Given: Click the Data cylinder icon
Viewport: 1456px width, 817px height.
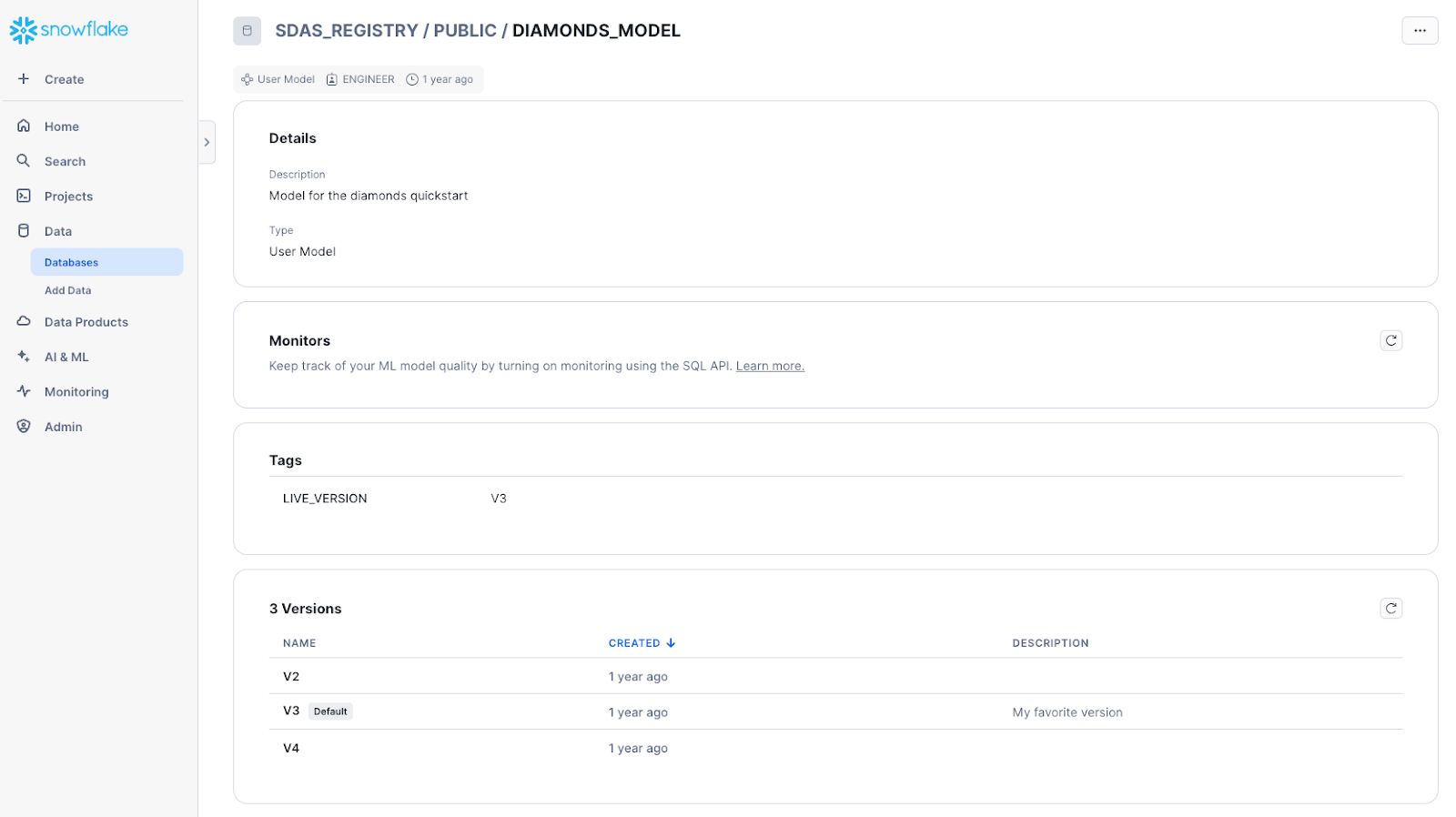Looking at the screenshot, I should (x=24, y=231).
